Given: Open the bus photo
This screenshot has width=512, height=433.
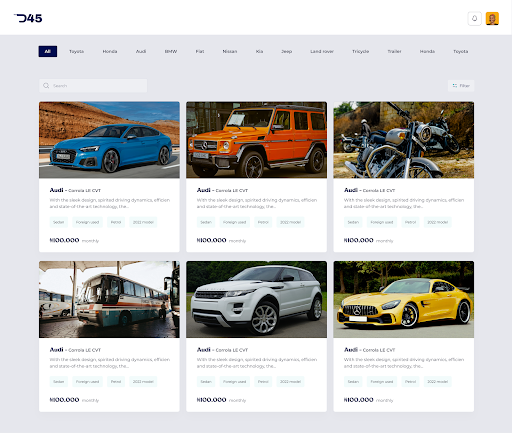Looking at the screenshot, I should click(109, 299).
